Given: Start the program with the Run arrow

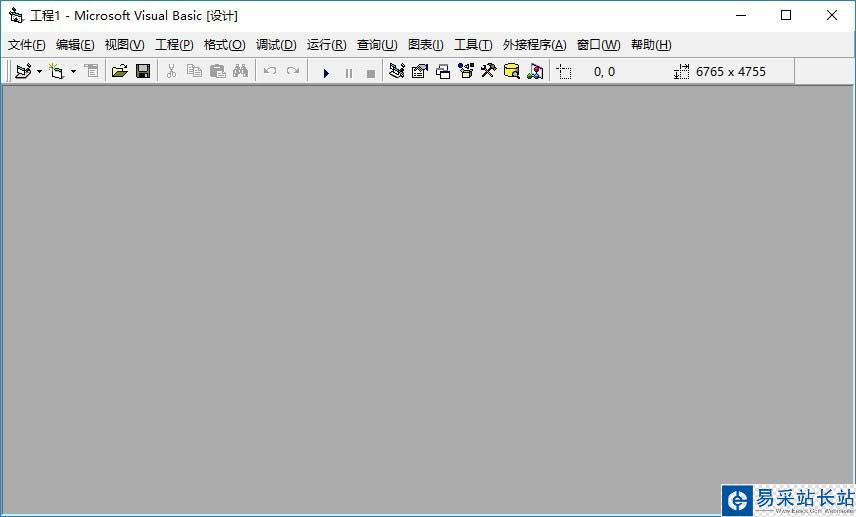Looking at the screenshot, I should tap(326, 73).
